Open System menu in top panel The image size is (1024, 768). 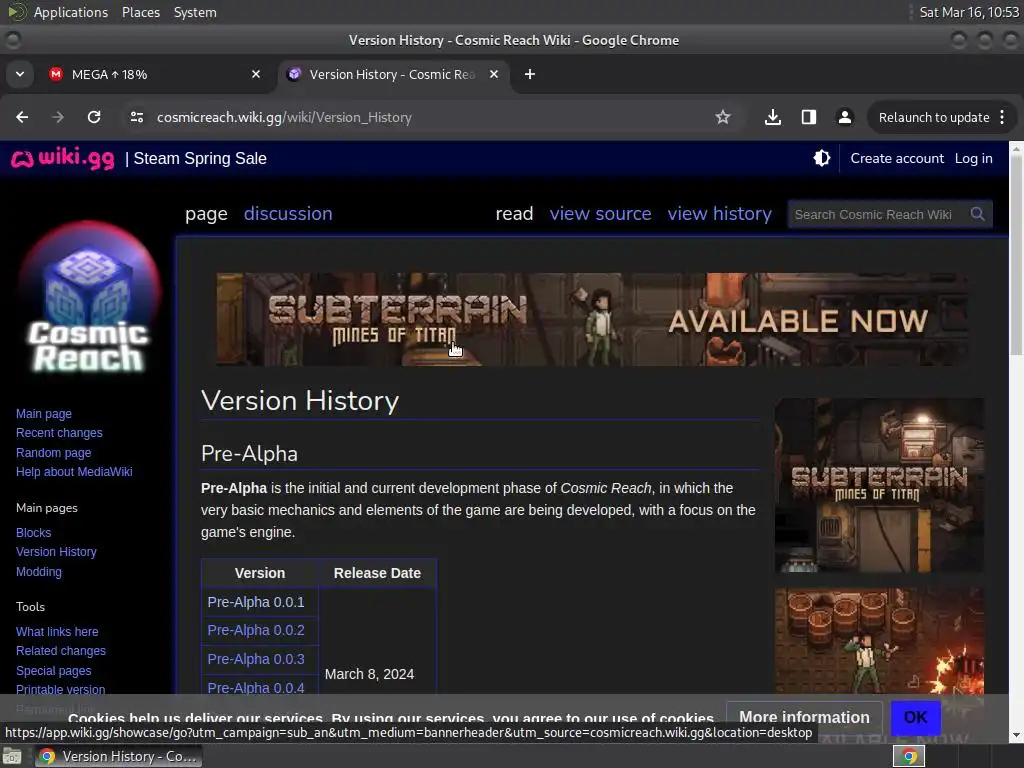(x=195, y=12)
